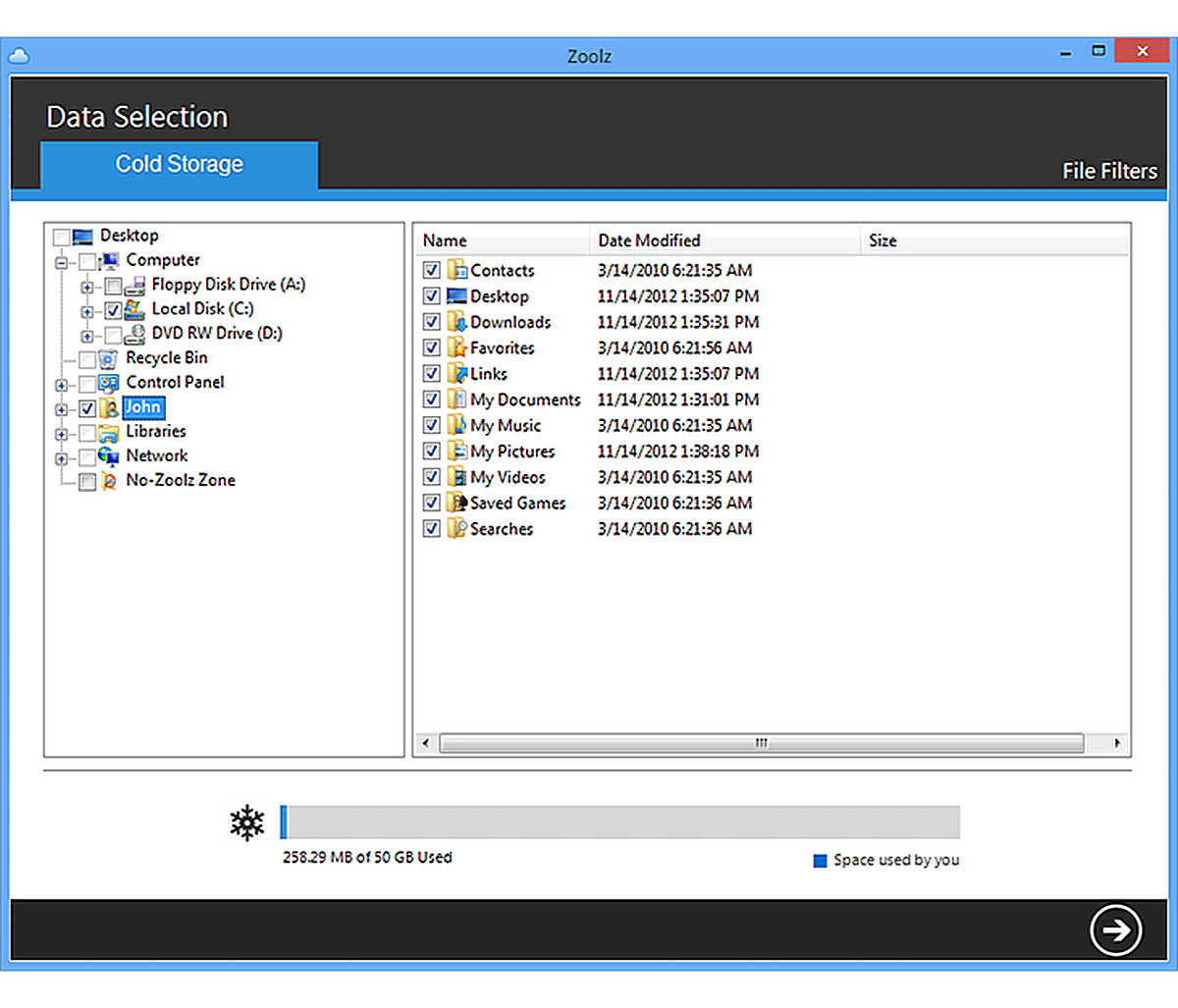Click the No-Zoolz Zone icon
The width and height of the screenshot is (1178, 1008).
point(110,481)
